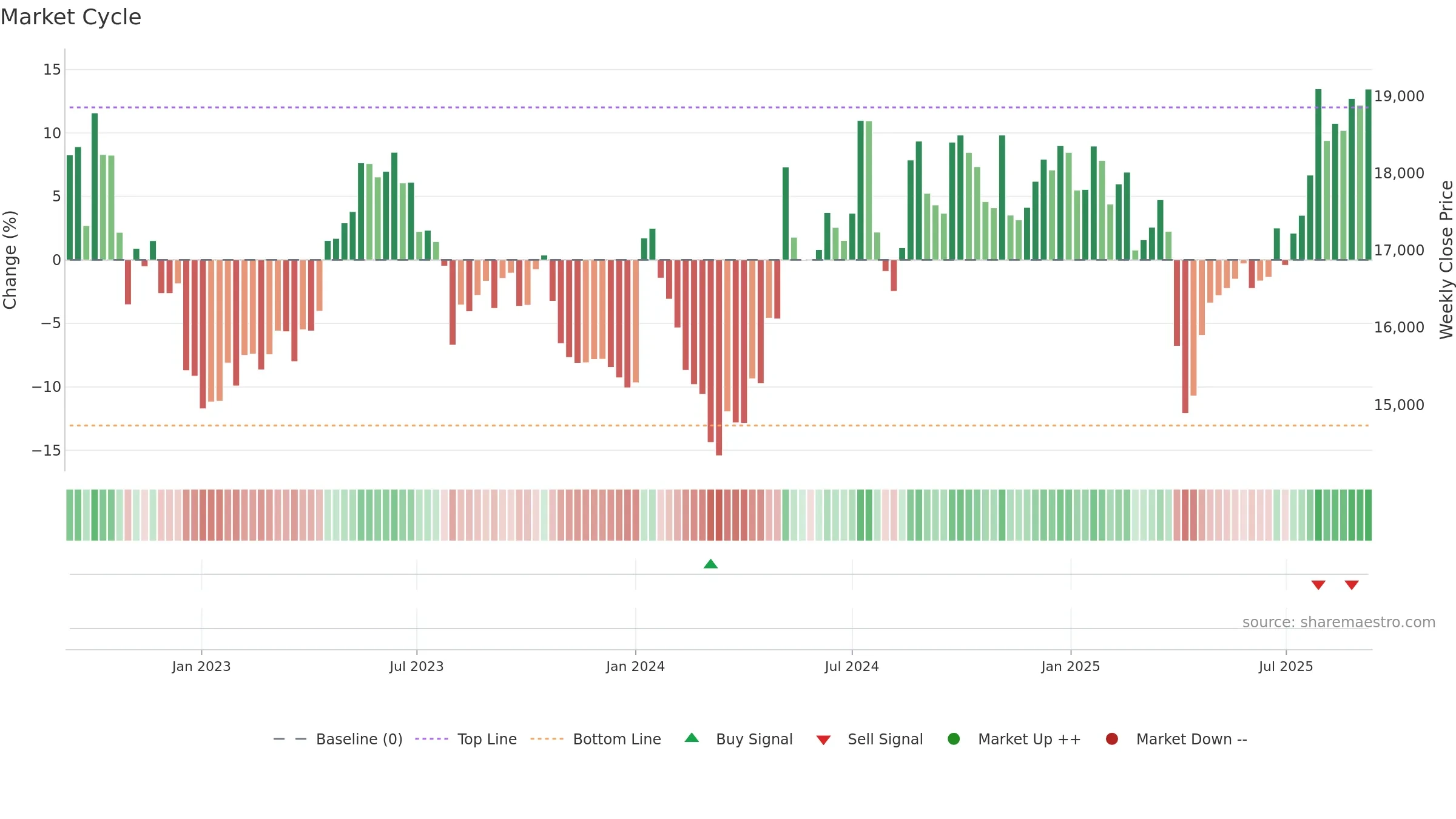
Task: Click the −10 left axis tick label
Action: 47,387
